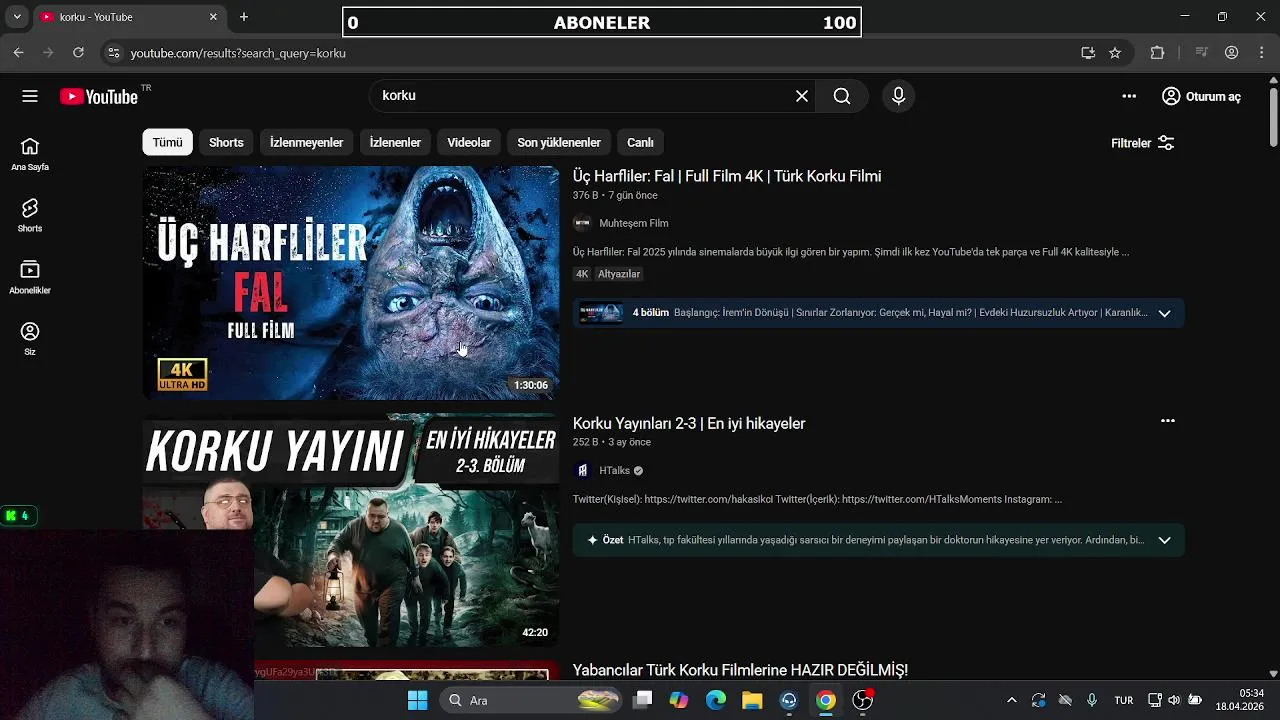Viewport: 1280px width, 720px height.
Task: Open Copilot from the taskbar
Action: pyautogui.click(x=679, y=700)
